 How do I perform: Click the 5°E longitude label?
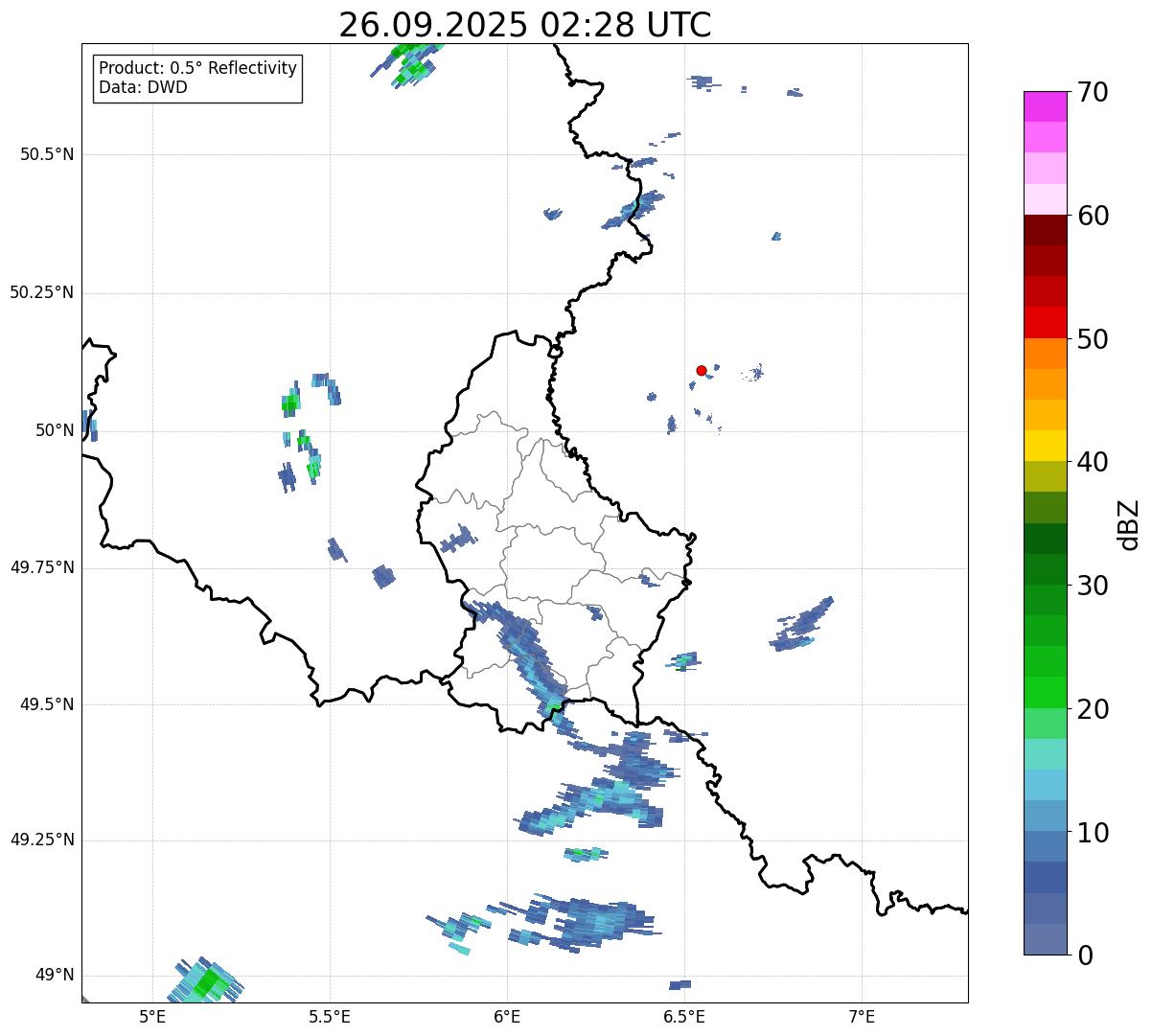click(x=152, y=1016)
